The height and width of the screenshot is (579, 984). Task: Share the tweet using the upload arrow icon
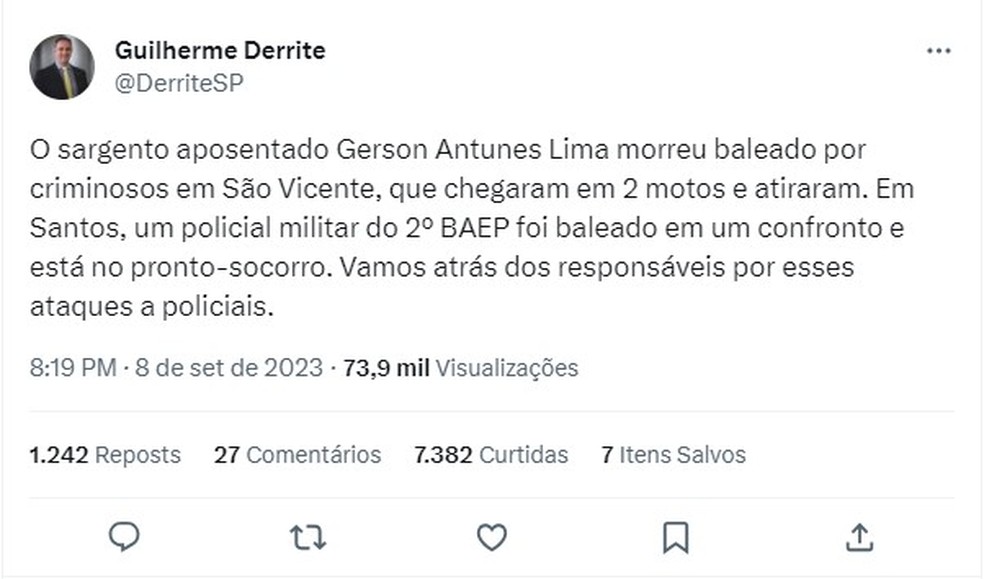(859, 537)
